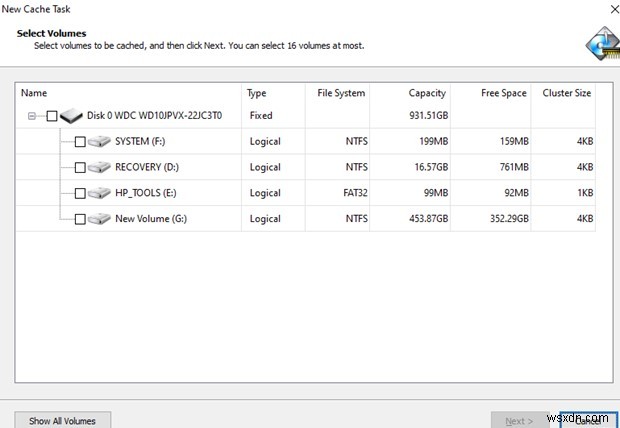Click the Next button
This screenshot has height=428, width=620.
click(519, 420)
